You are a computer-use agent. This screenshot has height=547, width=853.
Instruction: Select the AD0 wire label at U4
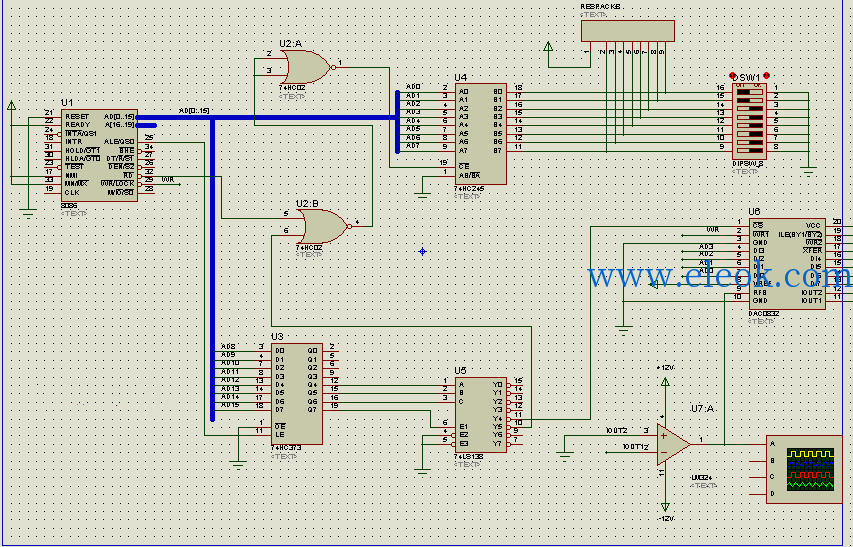(x=413, y=86)
